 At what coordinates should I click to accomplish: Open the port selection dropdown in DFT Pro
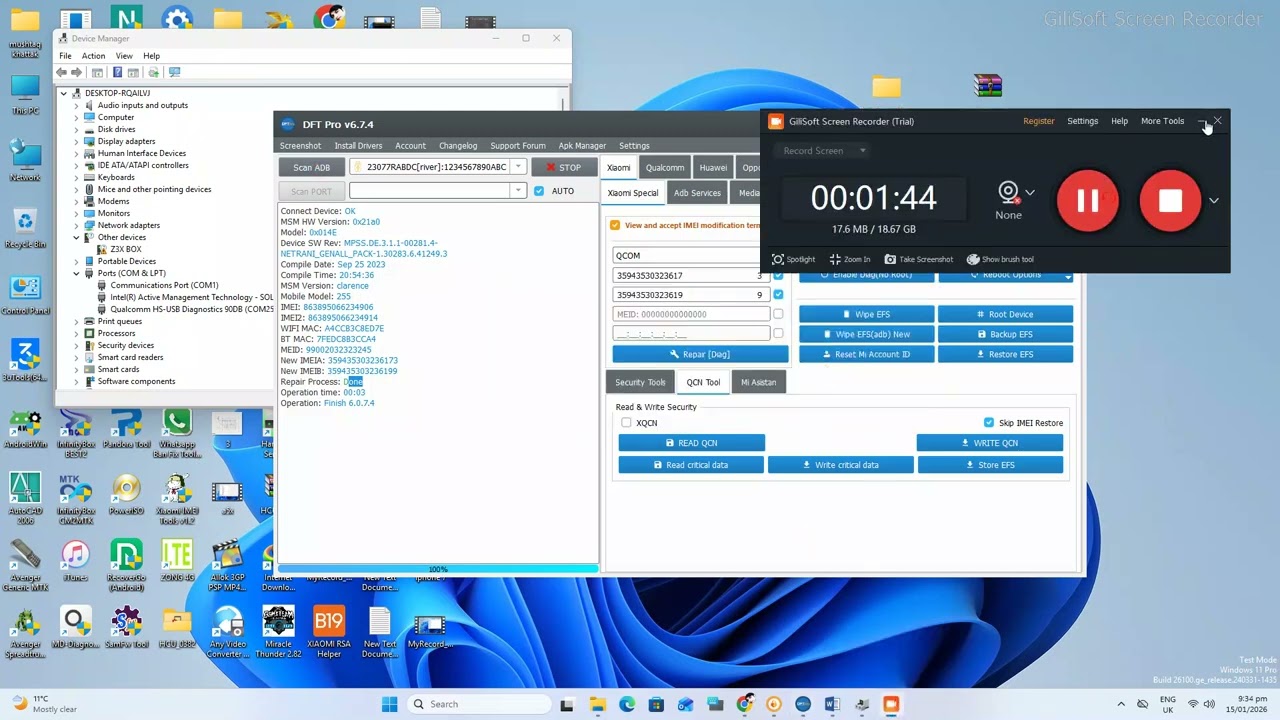click(518, 191)
